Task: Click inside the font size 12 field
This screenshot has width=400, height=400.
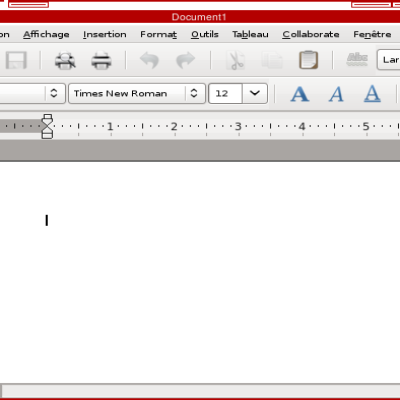Action: (225, 93)
